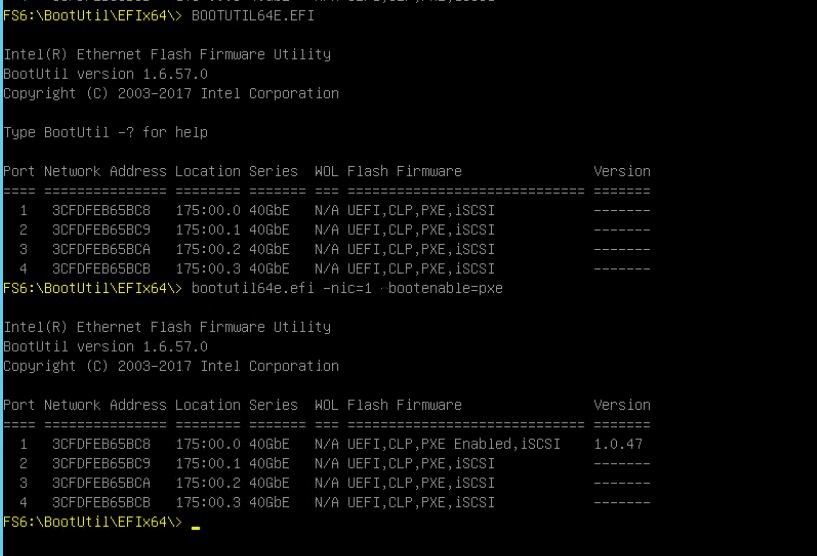817x556 pixels.
Task: Click the second Copyright Intel Corporation line
Action: pyautogui.click(x=171, y=366)
